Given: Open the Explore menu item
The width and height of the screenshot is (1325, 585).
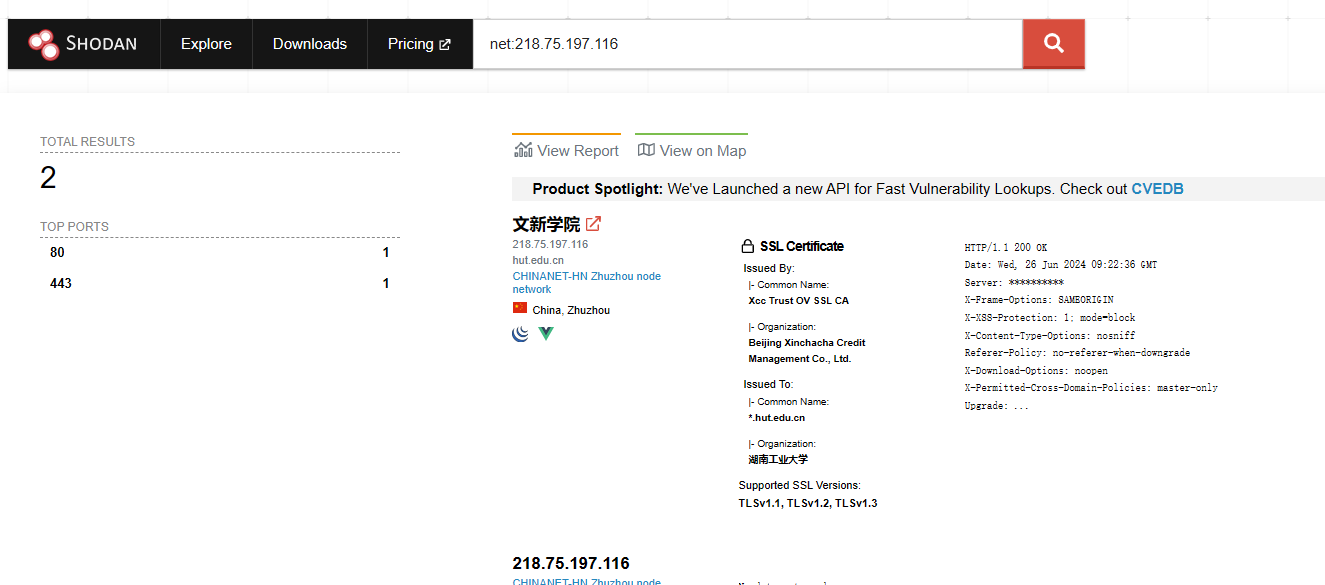Looking at the screenshot, I should click(x=206, y=44).
